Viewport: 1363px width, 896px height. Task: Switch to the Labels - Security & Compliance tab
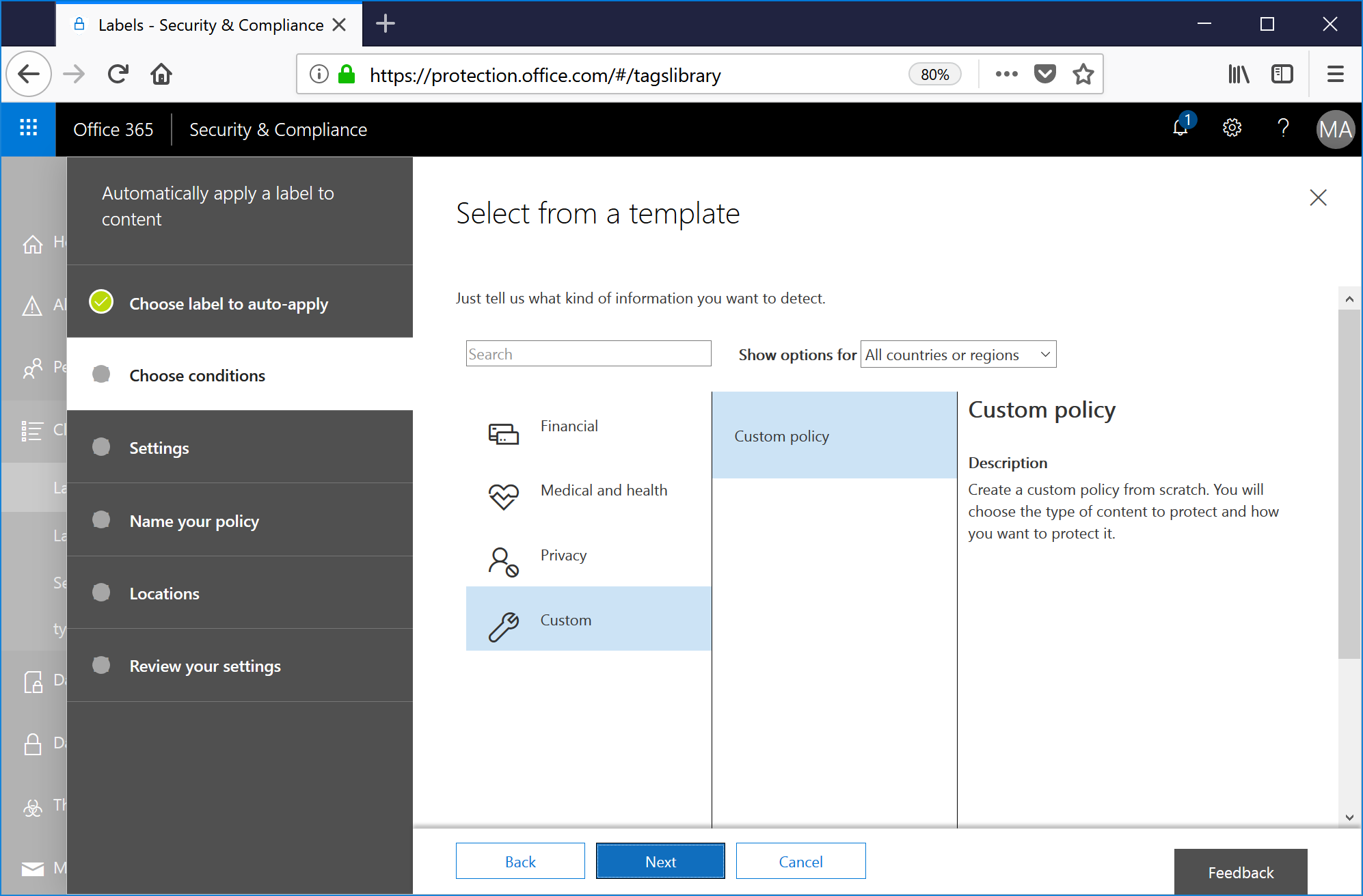[205, 25]
